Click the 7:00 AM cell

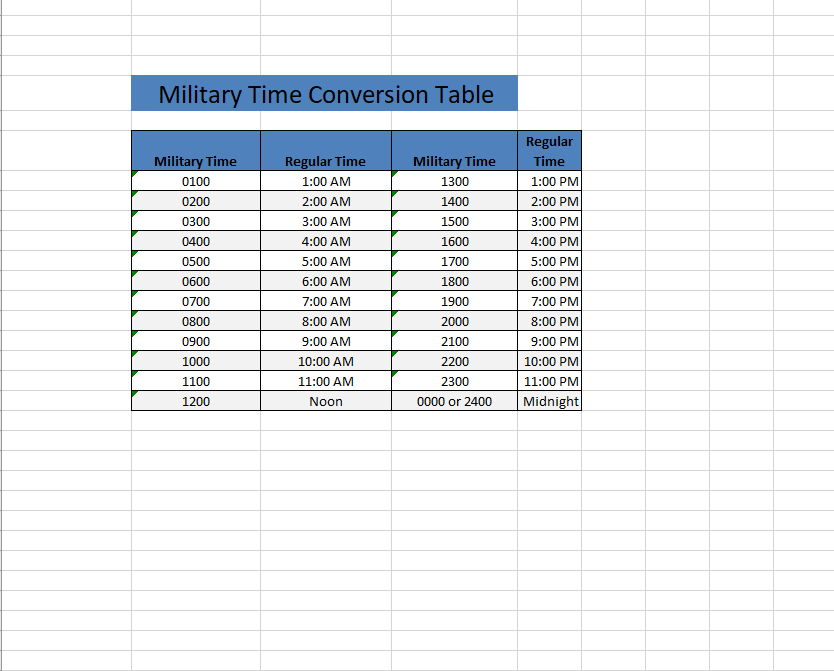click(326, 301)
